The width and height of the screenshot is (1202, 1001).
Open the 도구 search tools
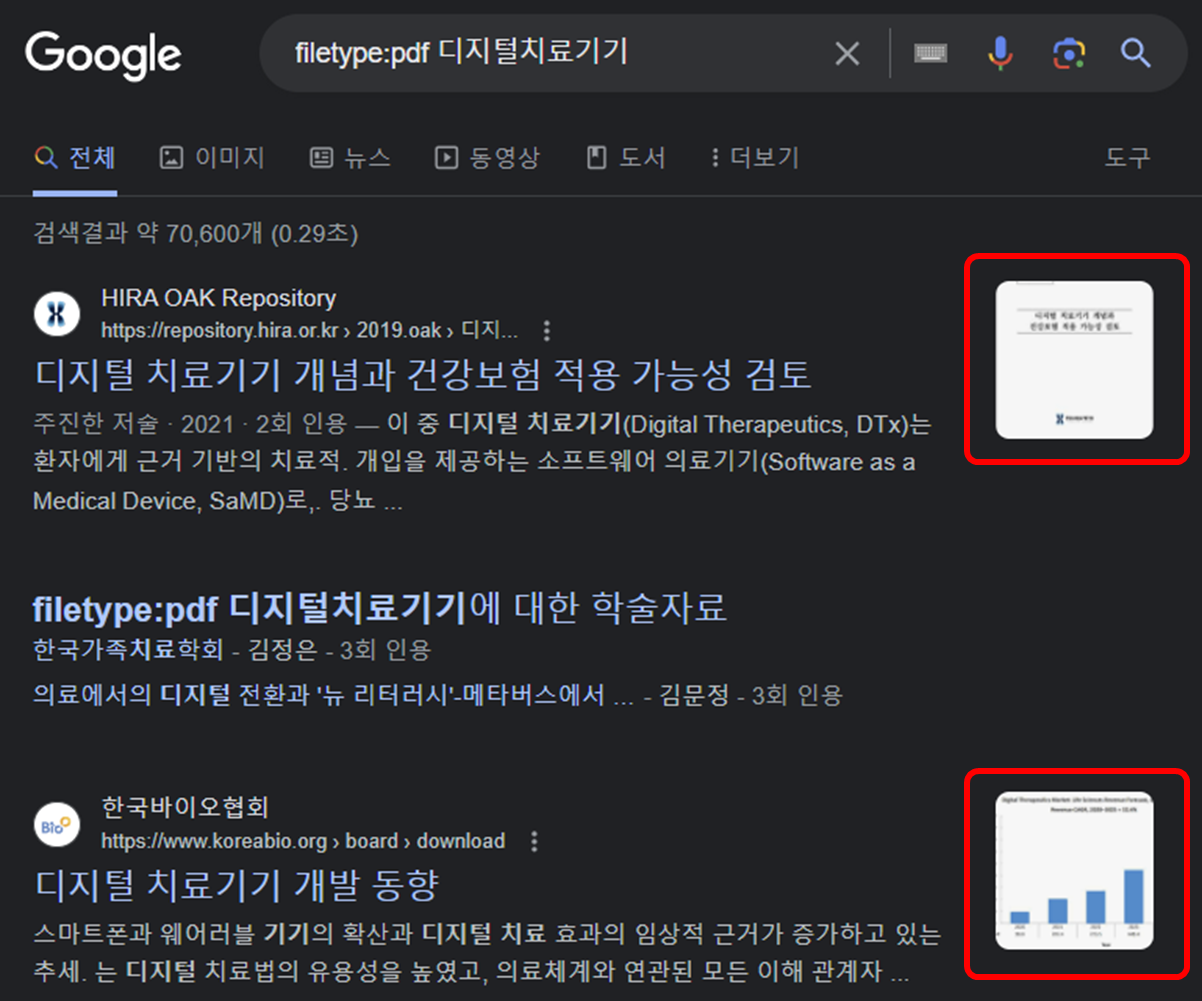click(x=1127, y=158)
